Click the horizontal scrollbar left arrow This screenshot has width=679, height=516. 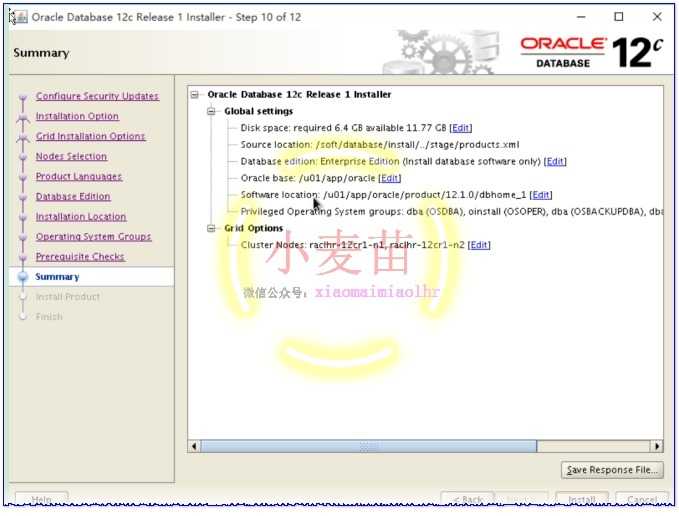pyautogui.click(x=194, y=446)
